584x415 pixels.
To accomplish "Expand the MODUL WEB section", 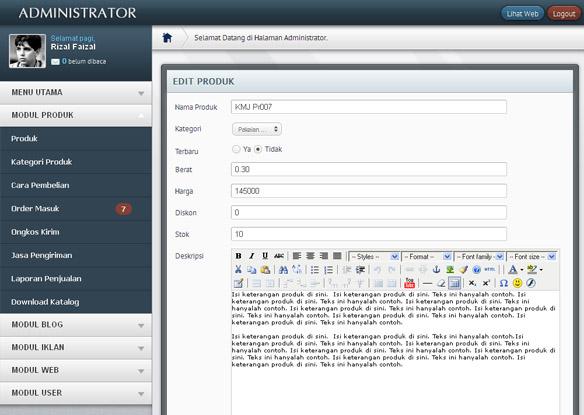I will 76,370.
